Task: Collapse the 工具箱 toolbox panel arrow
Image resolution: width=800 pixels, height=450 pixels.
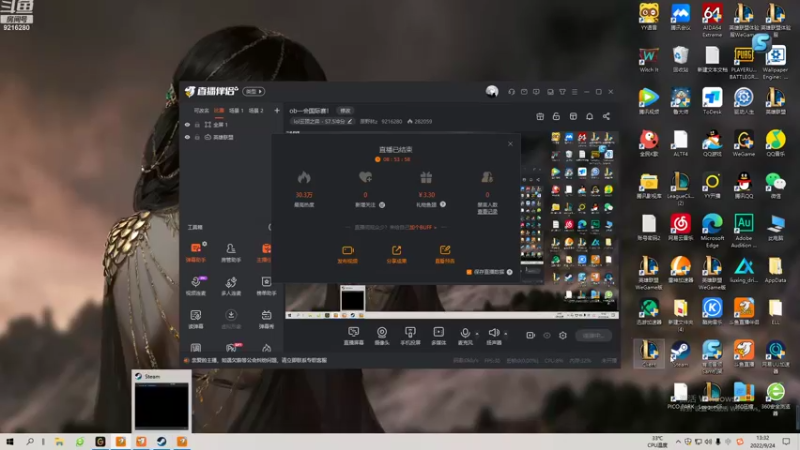Action: [269, 227]
